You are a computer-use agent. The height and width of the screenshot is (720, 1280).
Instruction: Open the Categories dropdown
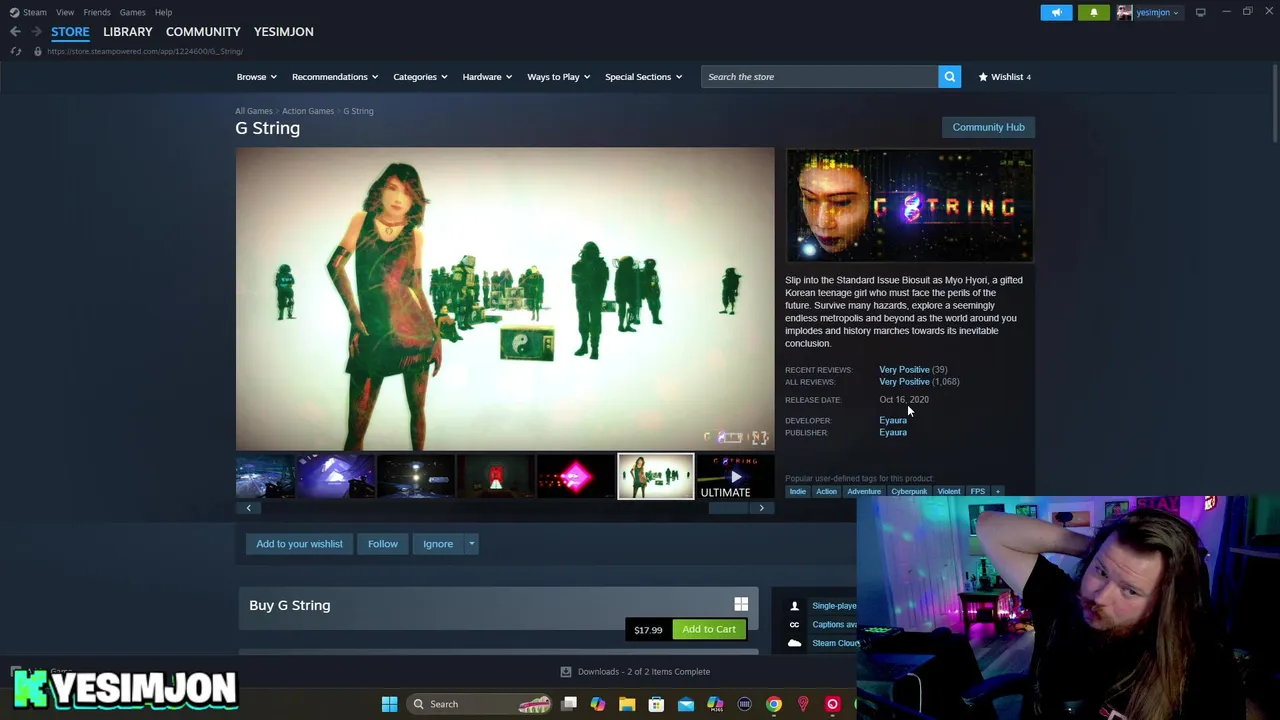pos(420,77)
